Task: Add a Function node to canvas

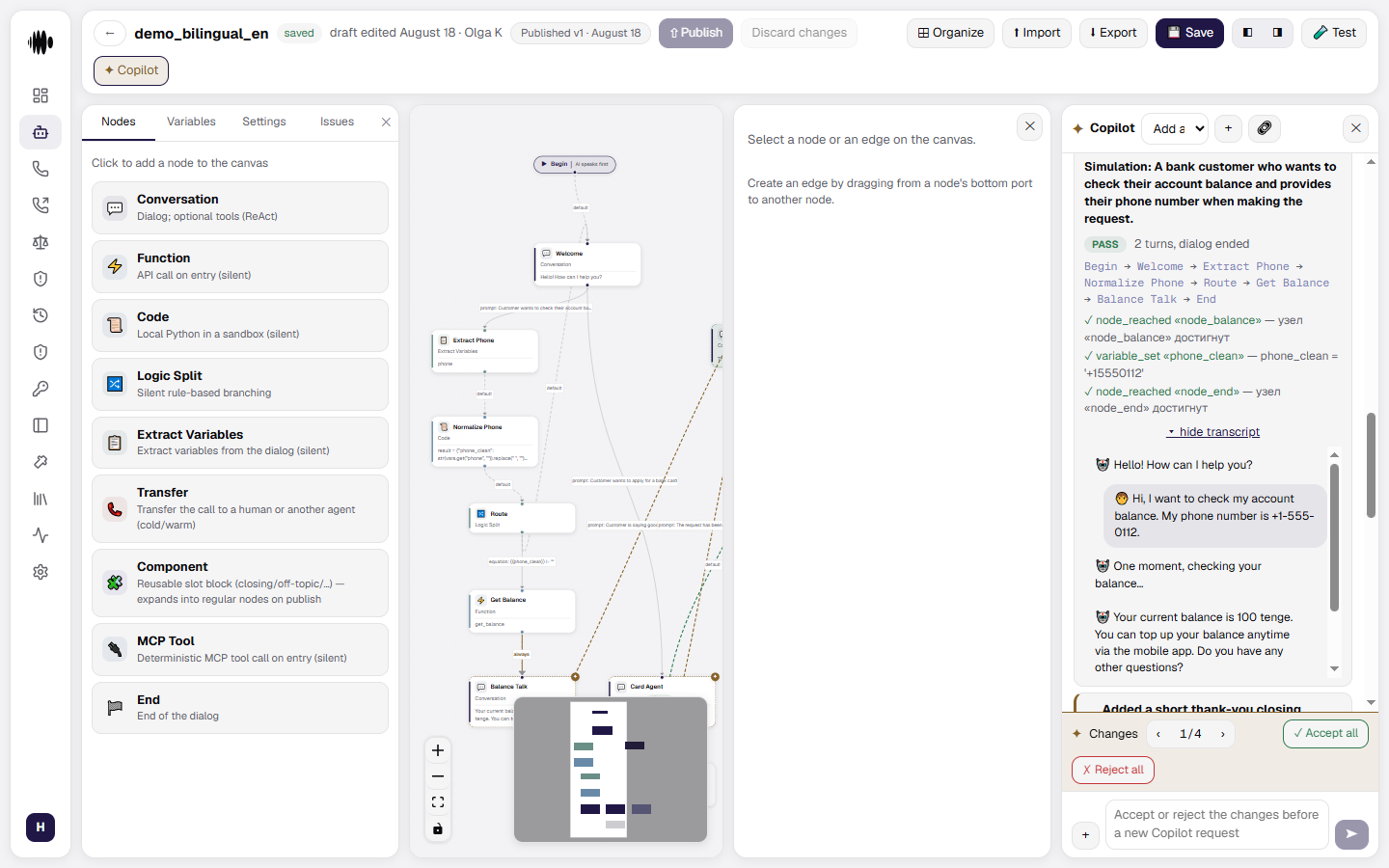Action: click(x=240, y=266)
